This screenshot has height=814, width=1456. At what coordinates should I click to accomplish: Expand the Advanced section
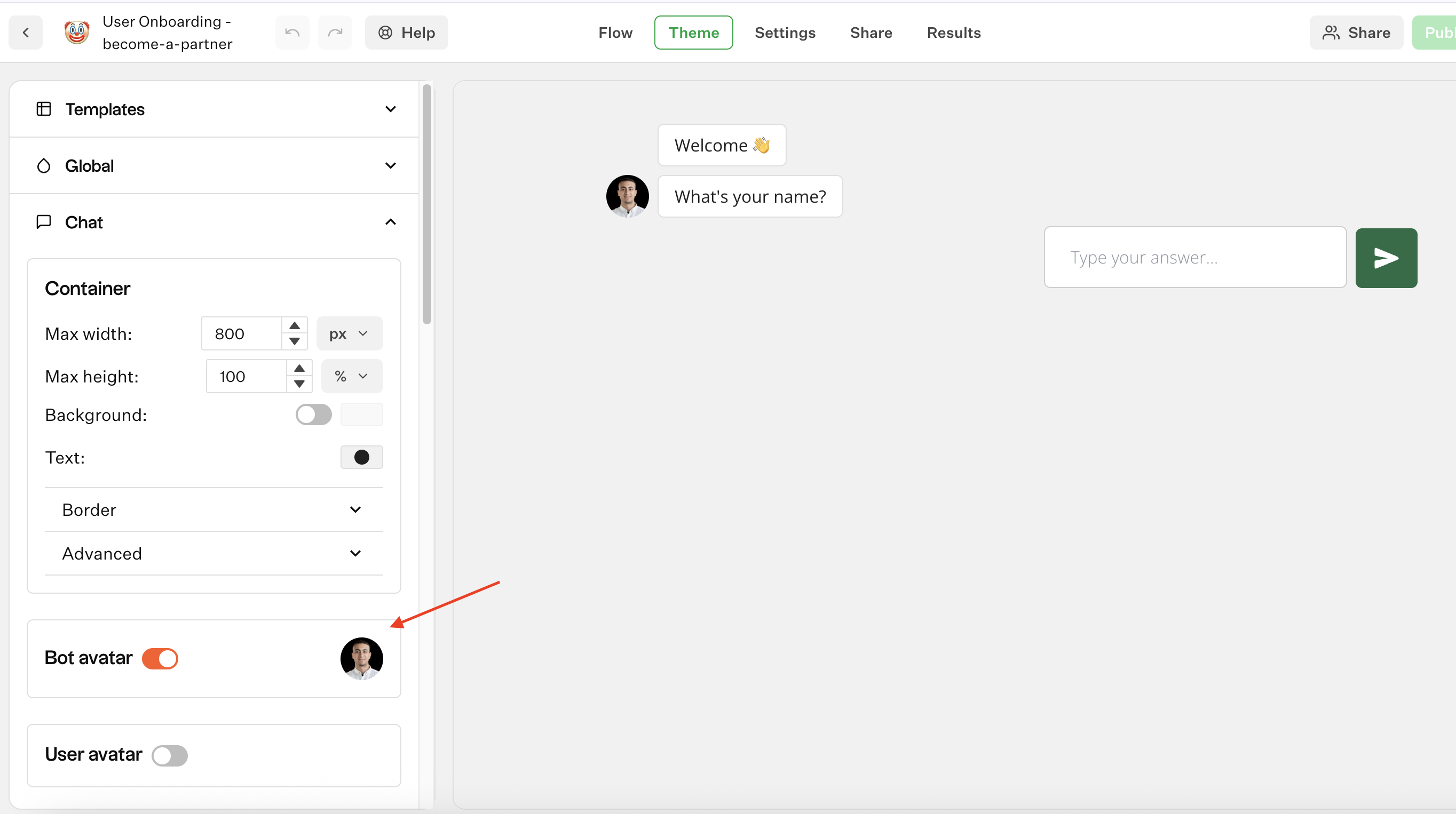[x=213, y=554]
